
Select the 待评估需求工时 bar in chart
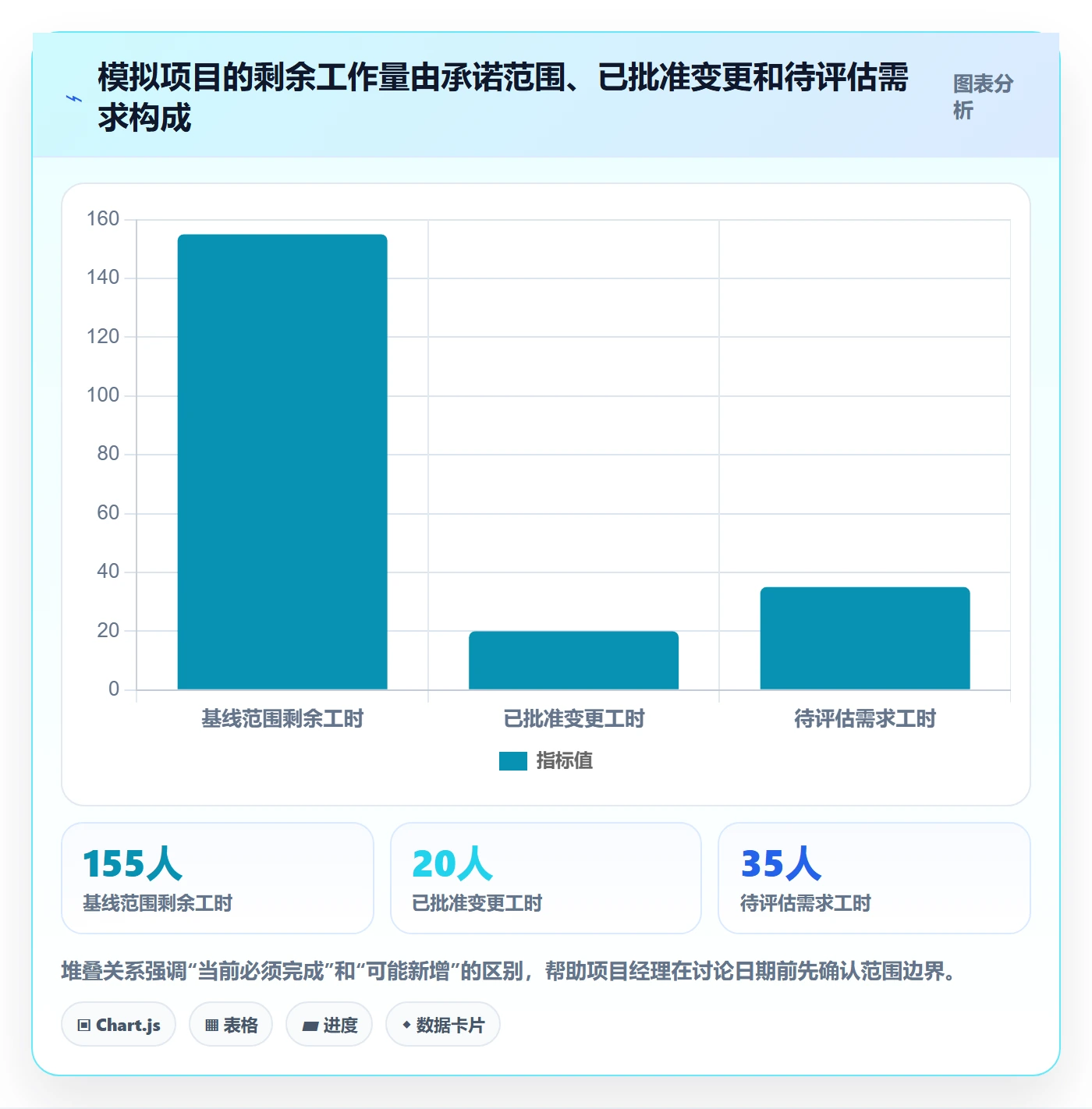click(x=865, y=638)
